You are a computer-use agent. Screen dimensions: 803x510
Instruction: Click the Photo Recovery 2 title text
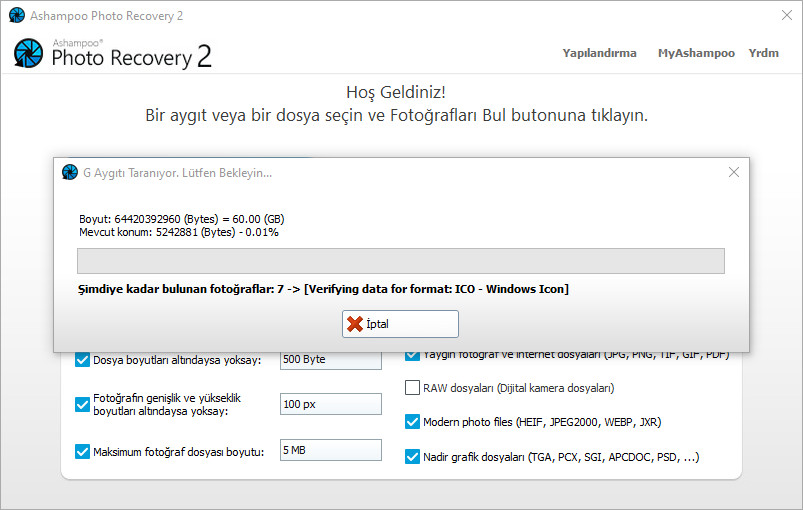(131, 56)
